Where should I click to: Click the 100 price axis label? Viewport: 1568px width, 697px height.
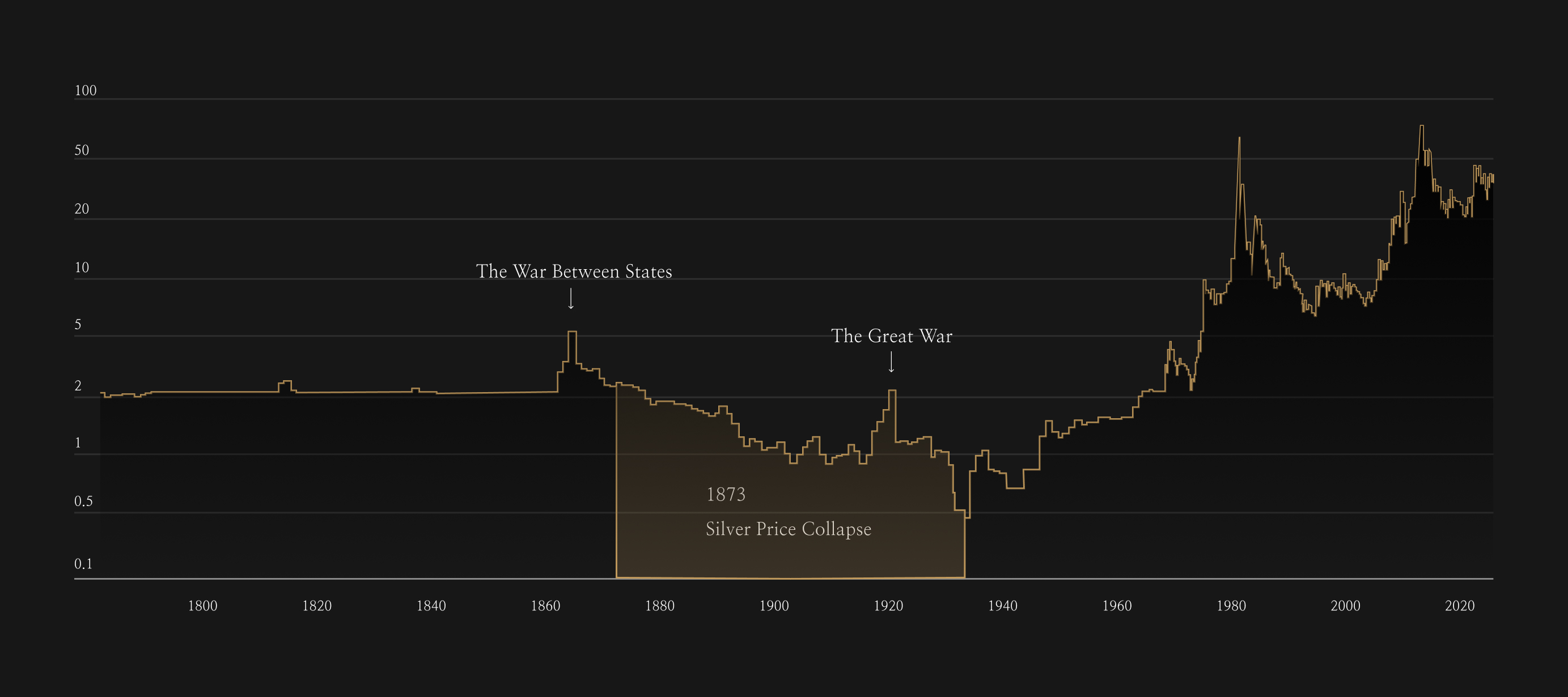(85, 91)
